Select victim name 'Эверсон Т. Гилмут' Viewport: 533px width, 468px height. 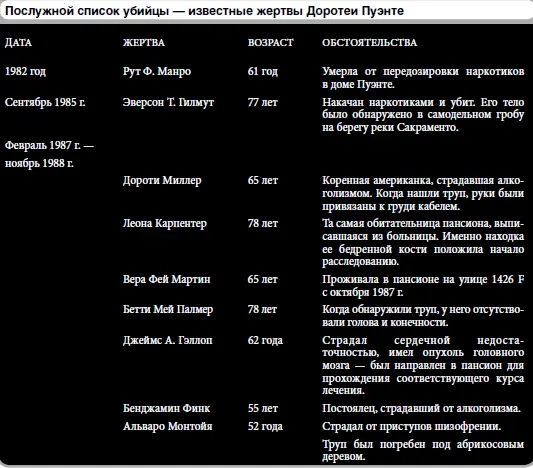(168, 102)
